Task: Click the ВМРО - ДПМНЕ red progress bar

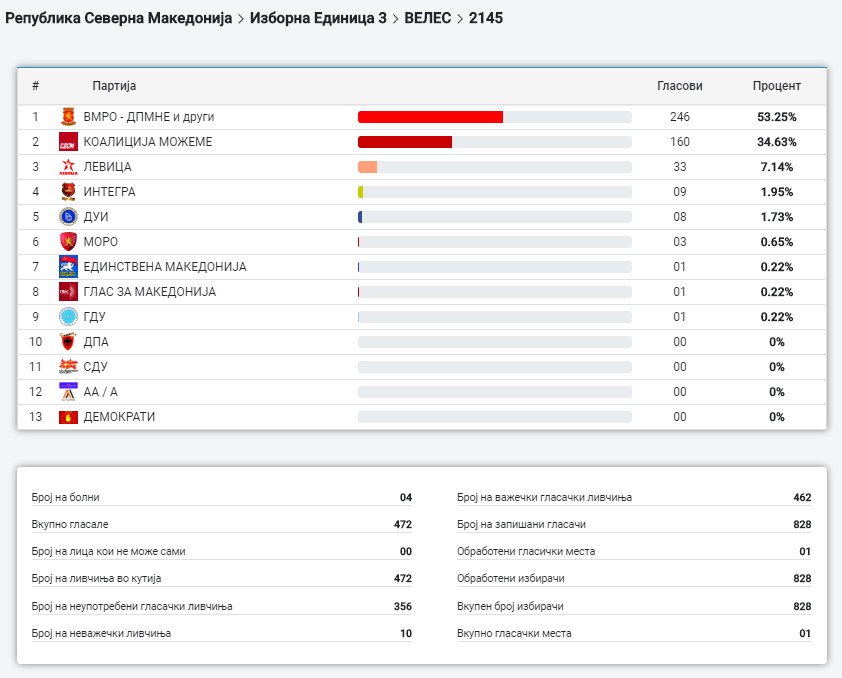Action: pyautogui.click(x=430, y=117)
